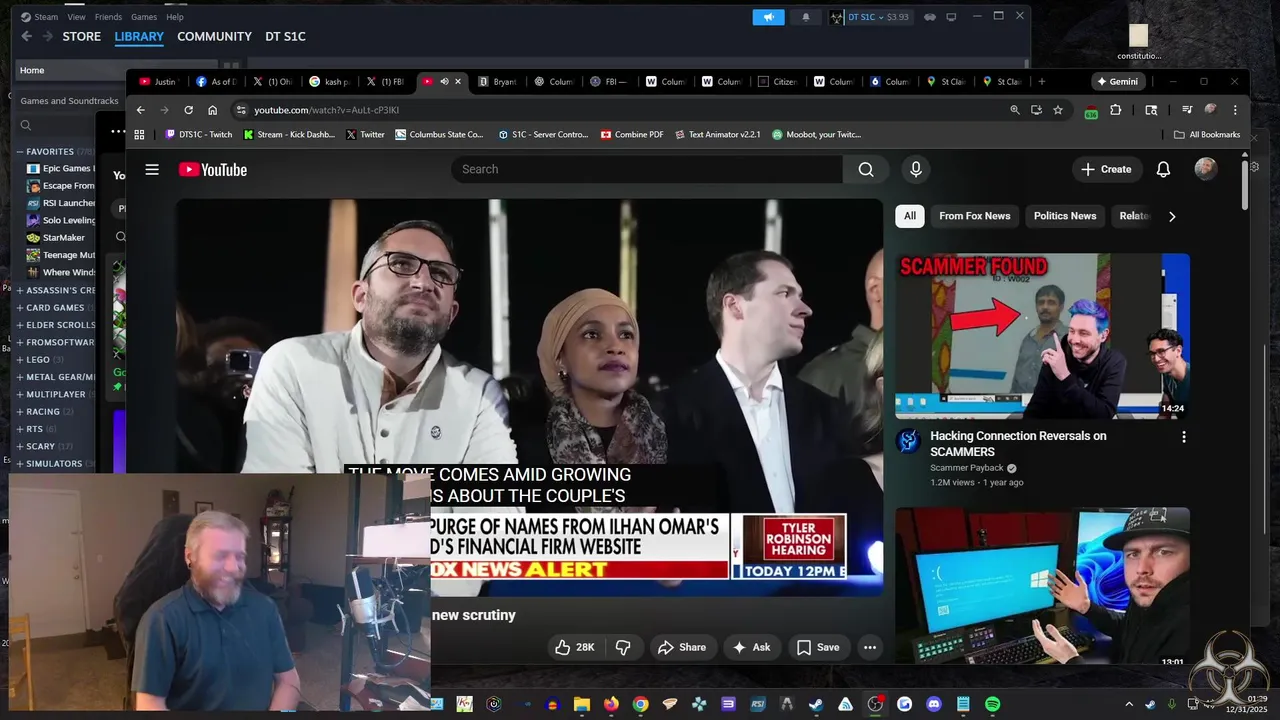
Task: Open more actions menu beside Save
Action: pyautogui.click(x=870, y=647)
